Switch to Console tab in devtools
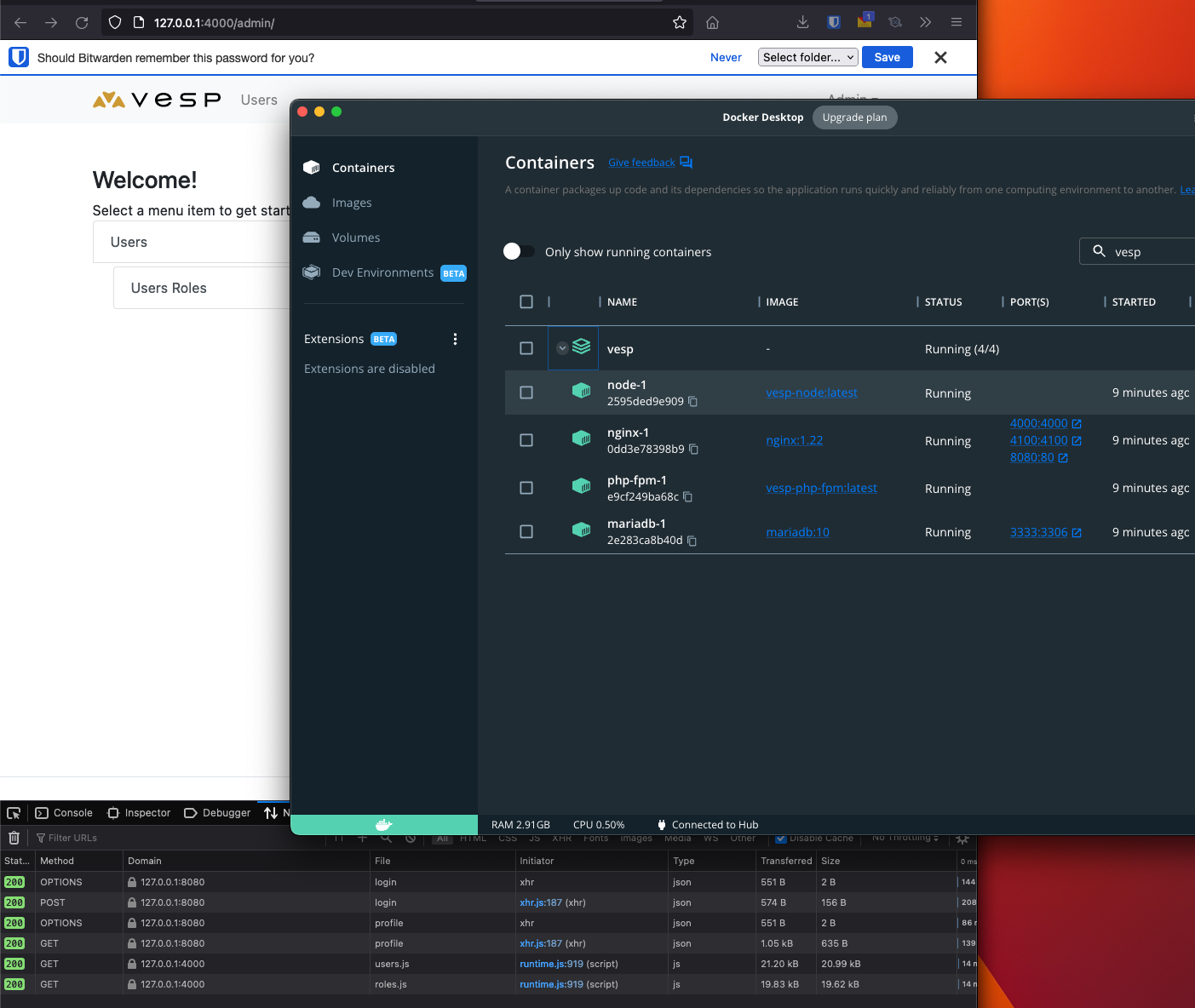The height and width of the screenshot is (1008, 1195). click(x=64, y=813)
